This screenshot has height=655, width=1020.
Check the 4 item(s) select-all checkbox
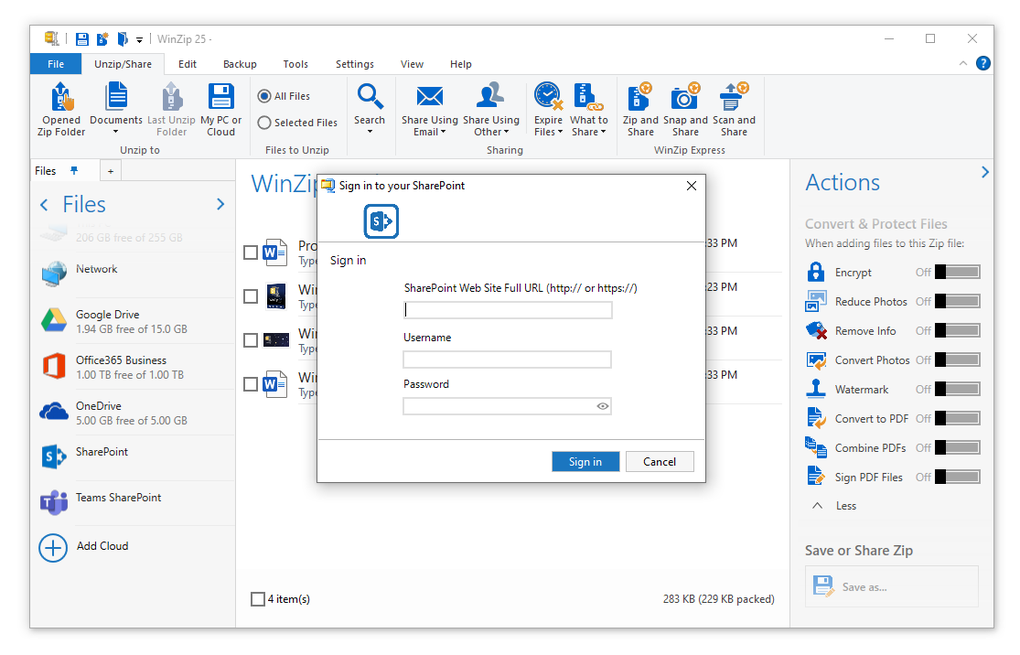tap(258, 599)
